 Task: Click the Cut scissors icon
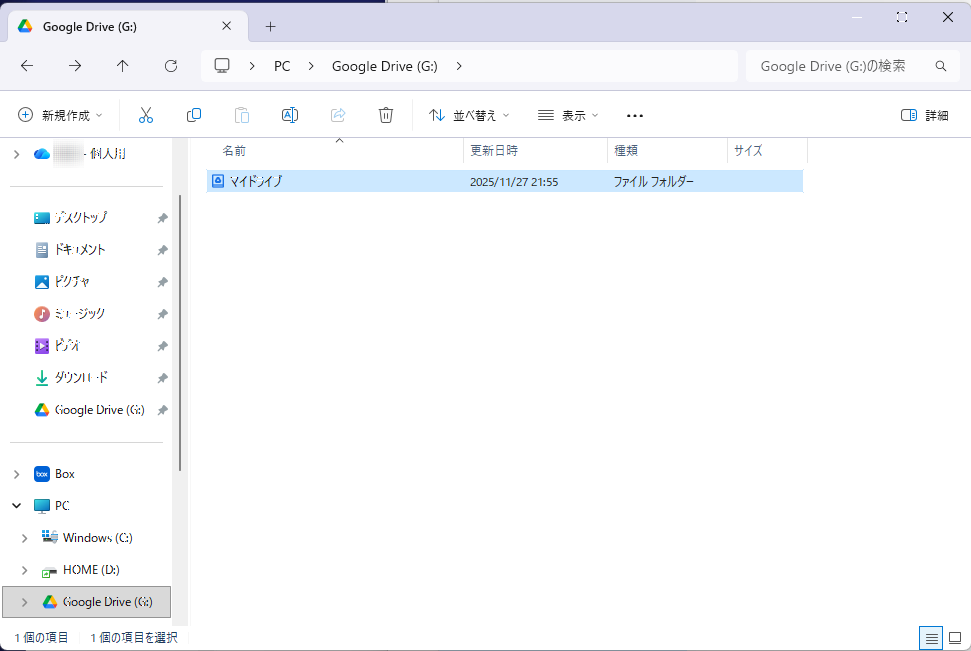click(146, 115)
